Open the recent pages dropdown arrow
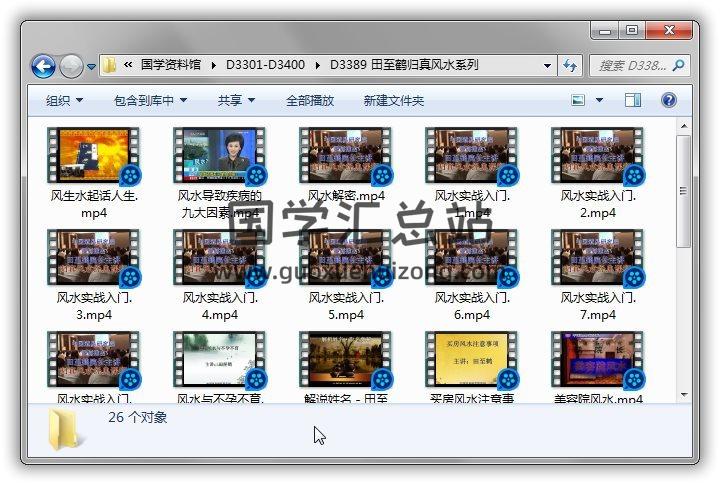The image size is (720, 485). [x=91, y=67]
